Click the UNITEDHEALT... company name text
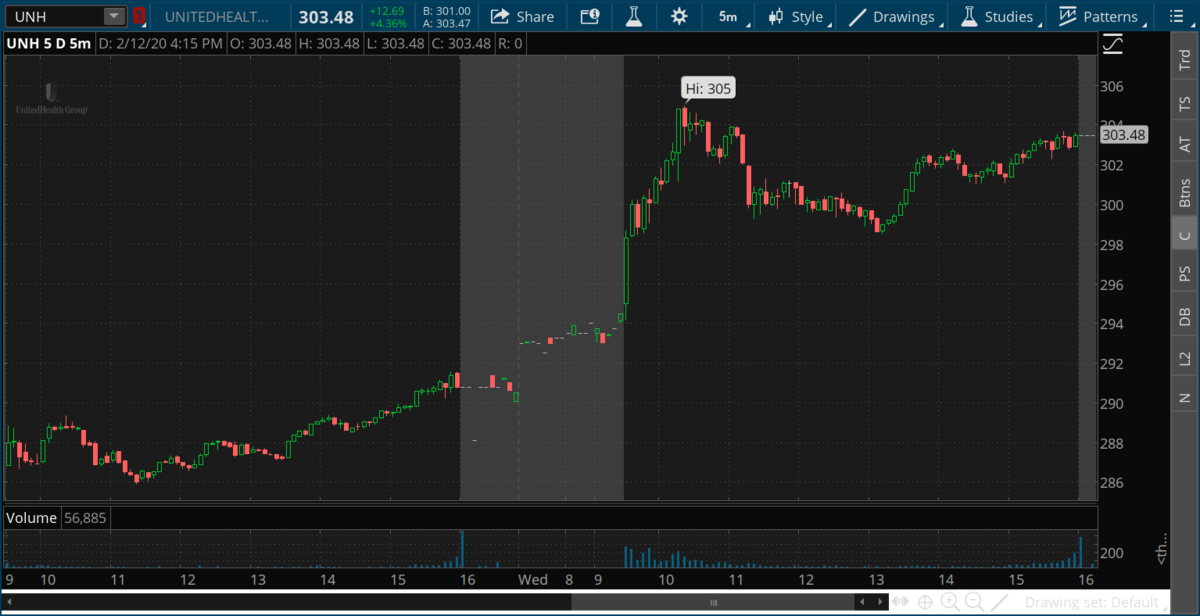 [217, 17]
